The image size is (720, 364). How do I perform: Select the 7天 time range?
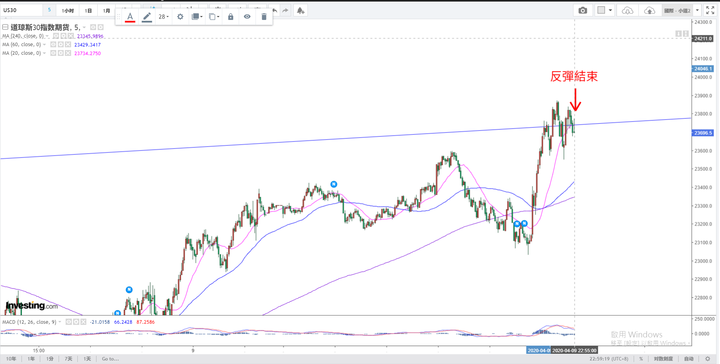click(x=68, y=358)
